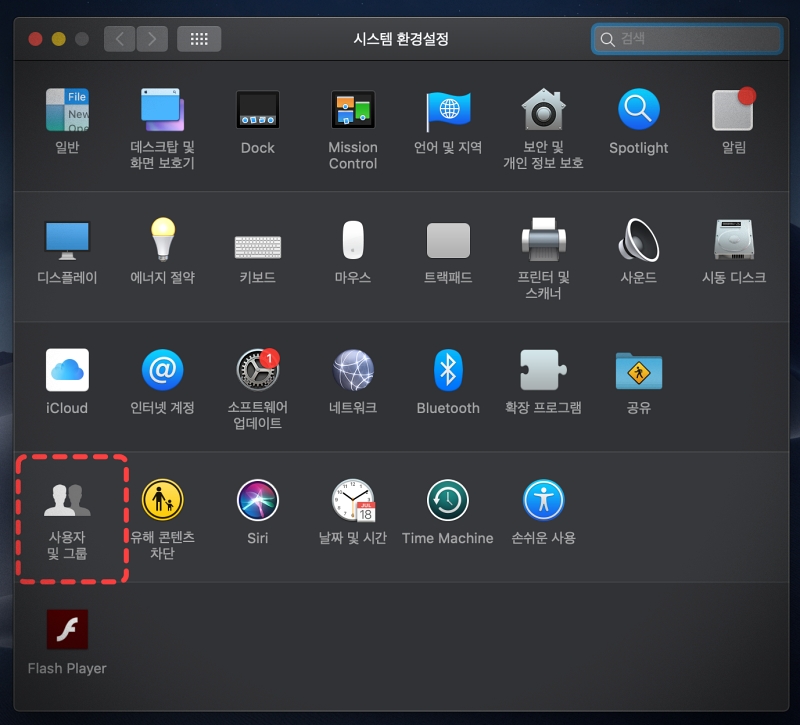Open 언어 및 지역 flag icon
The height and width of the screenshot is (725, 800).
448,111
